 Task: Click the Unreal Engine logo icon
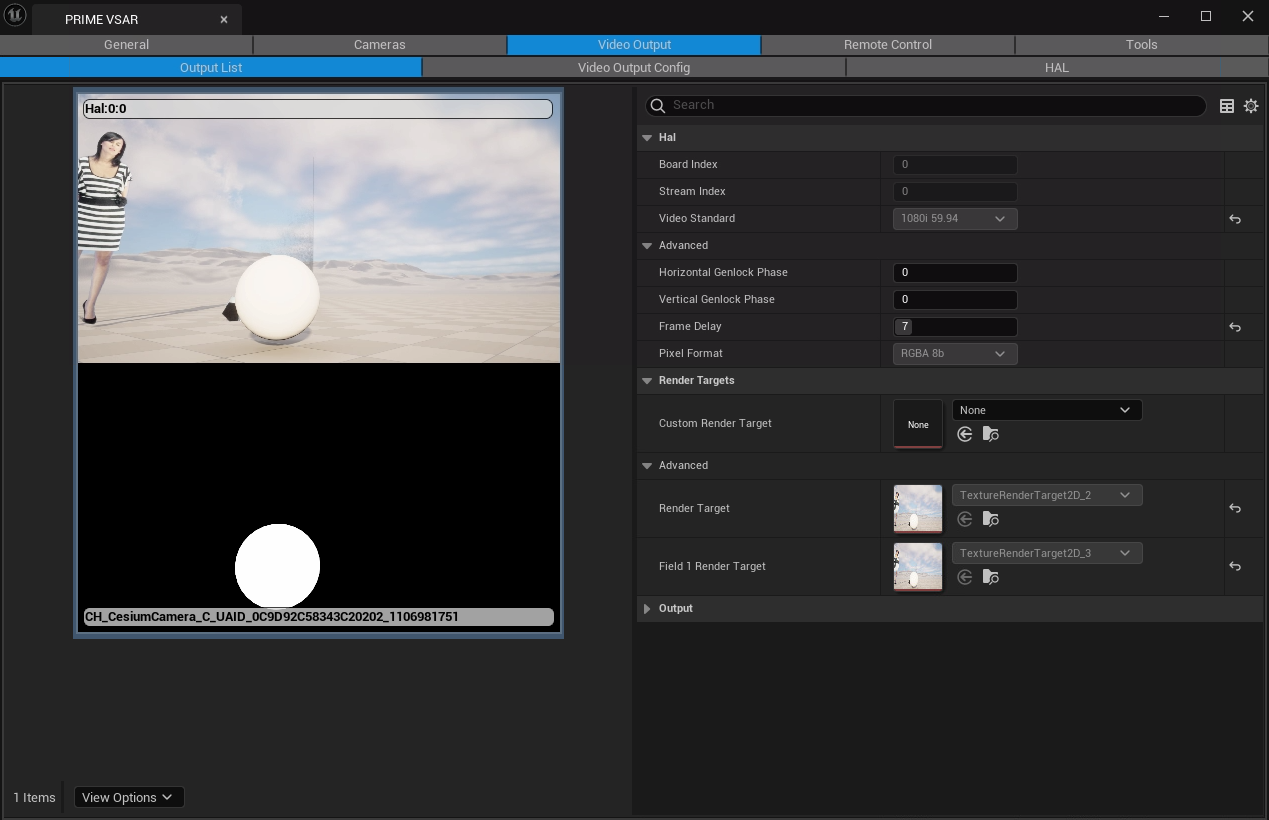(x=15, y=16)
